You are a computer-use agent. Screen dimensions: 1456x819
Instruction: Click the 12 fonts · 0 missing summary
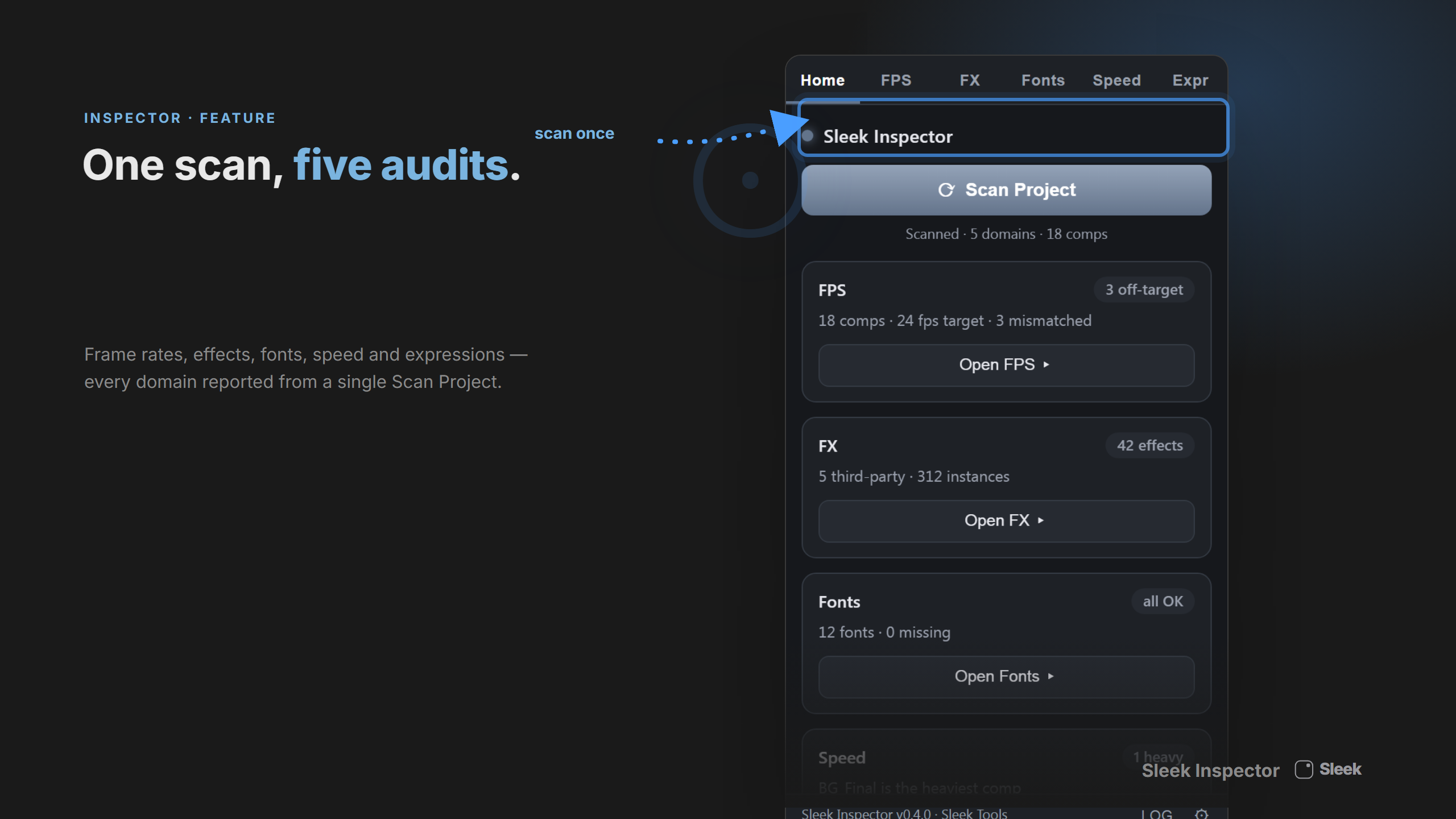[x=884, y=632]
